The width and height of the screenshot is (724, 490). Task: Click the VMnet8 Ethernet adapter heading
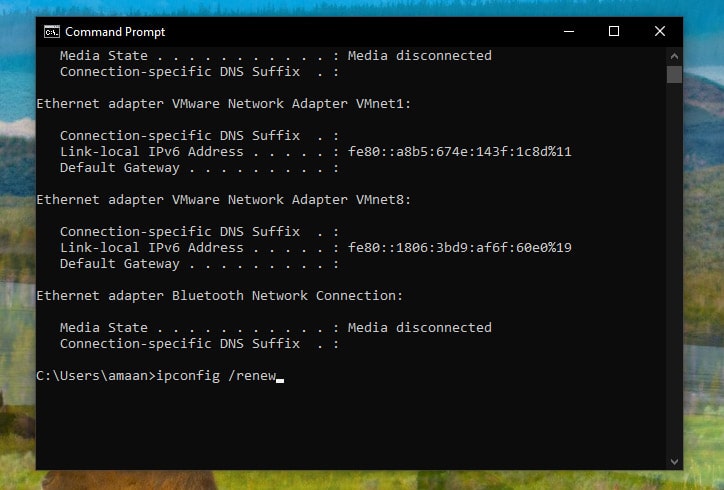pos(223,200)
